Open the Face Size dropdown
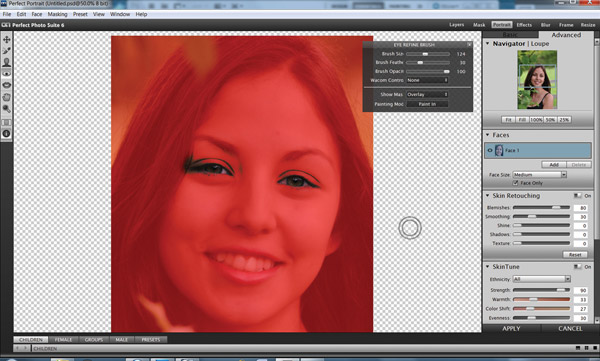600x361 pixels. (x=539, y=175)
